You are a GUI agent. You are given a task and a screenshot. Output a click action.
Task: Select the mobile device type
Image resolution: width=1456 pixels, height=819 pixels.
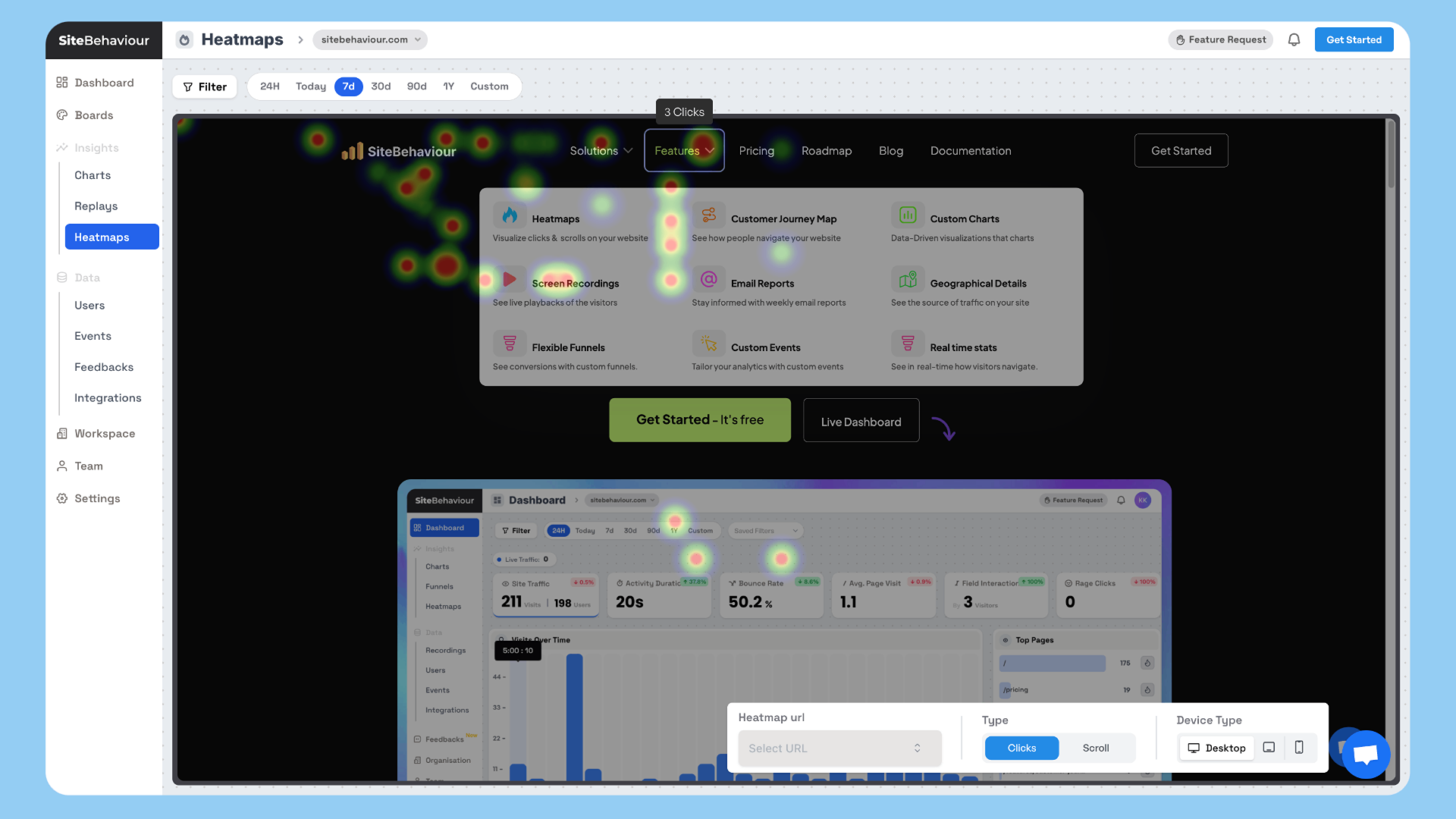1300,748
